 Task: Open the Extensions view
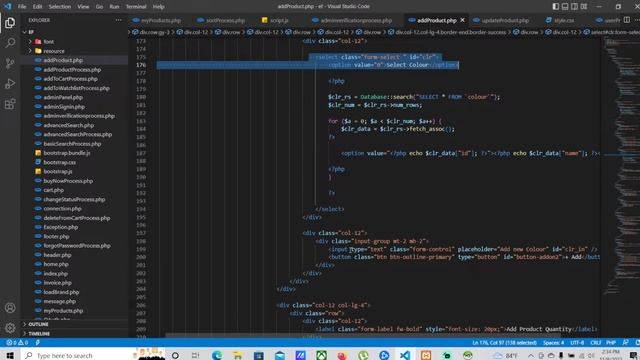click(x=10, y=104)
